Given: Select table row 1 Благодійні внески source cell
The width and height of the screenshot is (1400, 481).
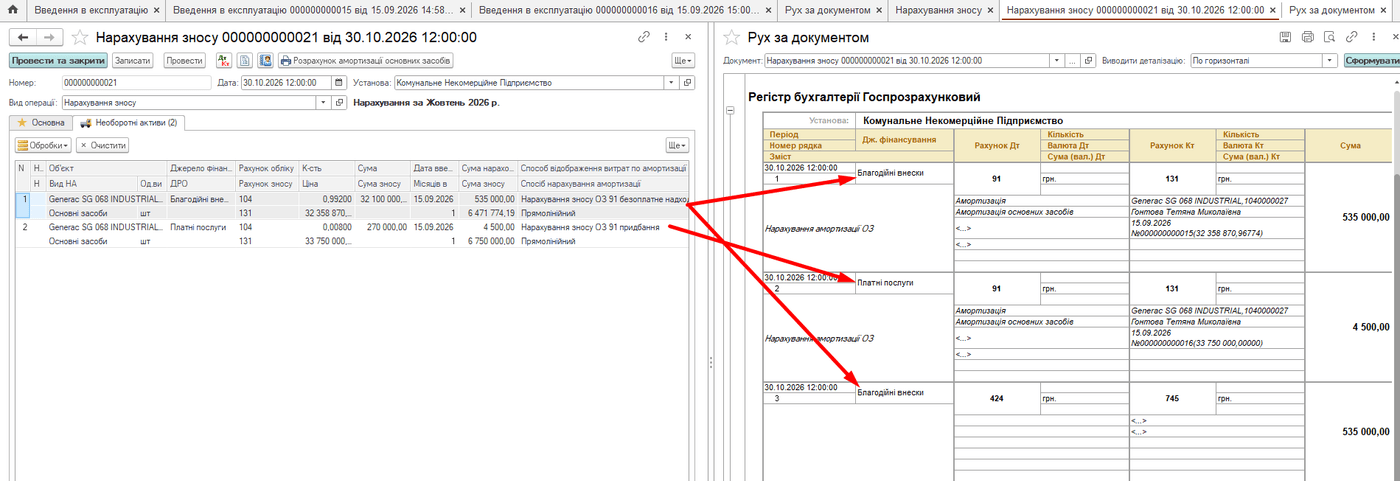Looking at the screenshot, I should point(200,199).
